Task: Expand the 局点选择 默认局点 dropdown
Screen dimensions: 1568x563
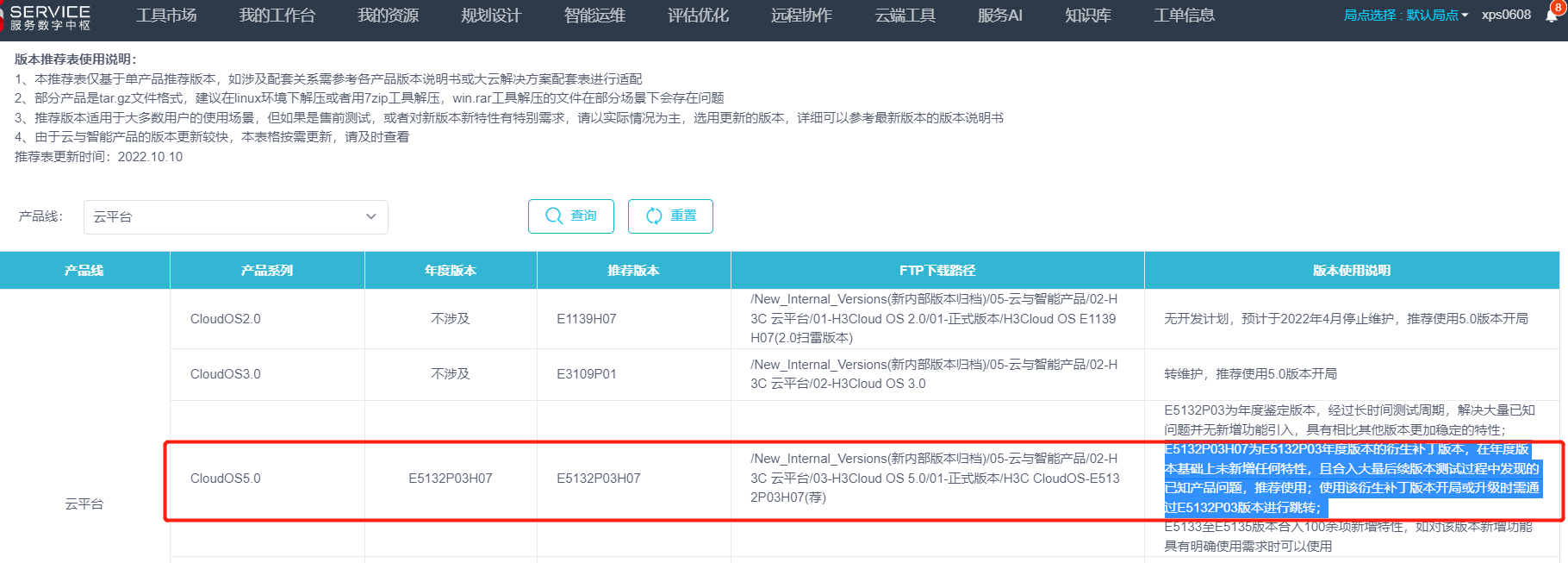Action: [x=1406, y=16]
